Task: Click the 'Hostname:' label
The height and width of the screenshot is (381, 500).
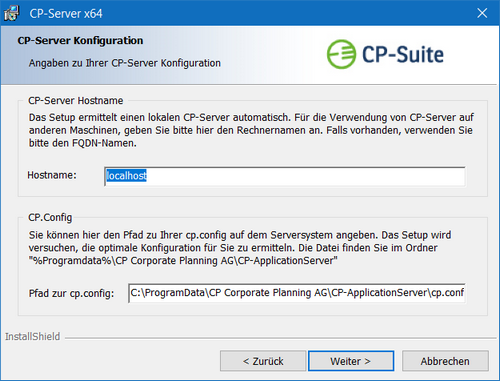Action: pos(52,175)
